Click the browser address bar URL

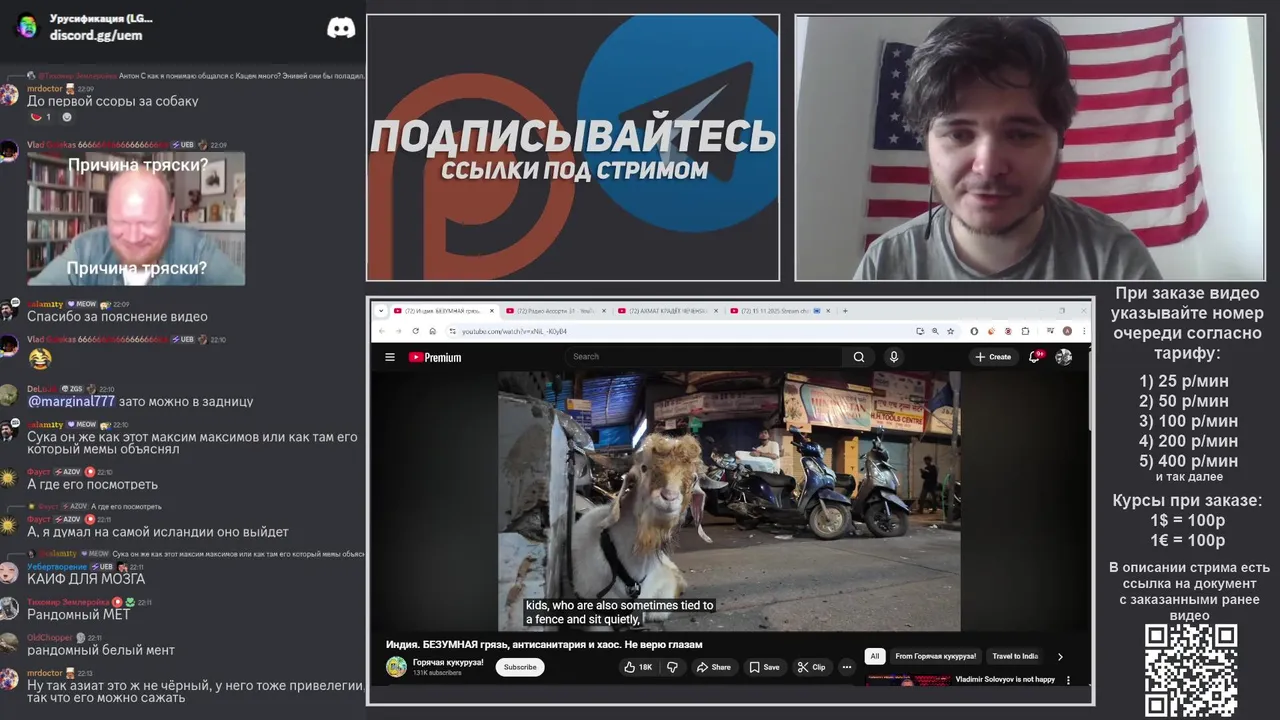[x=515, y=331]
